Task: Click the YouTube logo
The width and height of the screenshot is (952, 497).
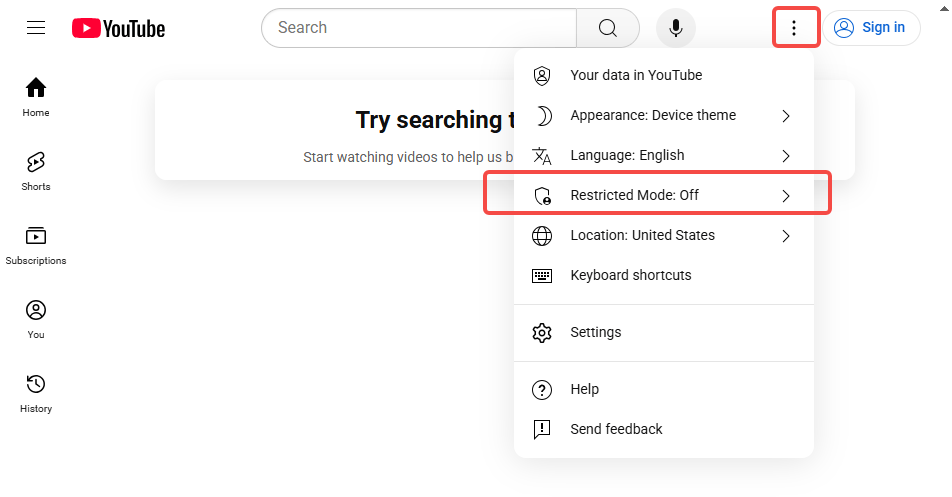Action: 118,29
